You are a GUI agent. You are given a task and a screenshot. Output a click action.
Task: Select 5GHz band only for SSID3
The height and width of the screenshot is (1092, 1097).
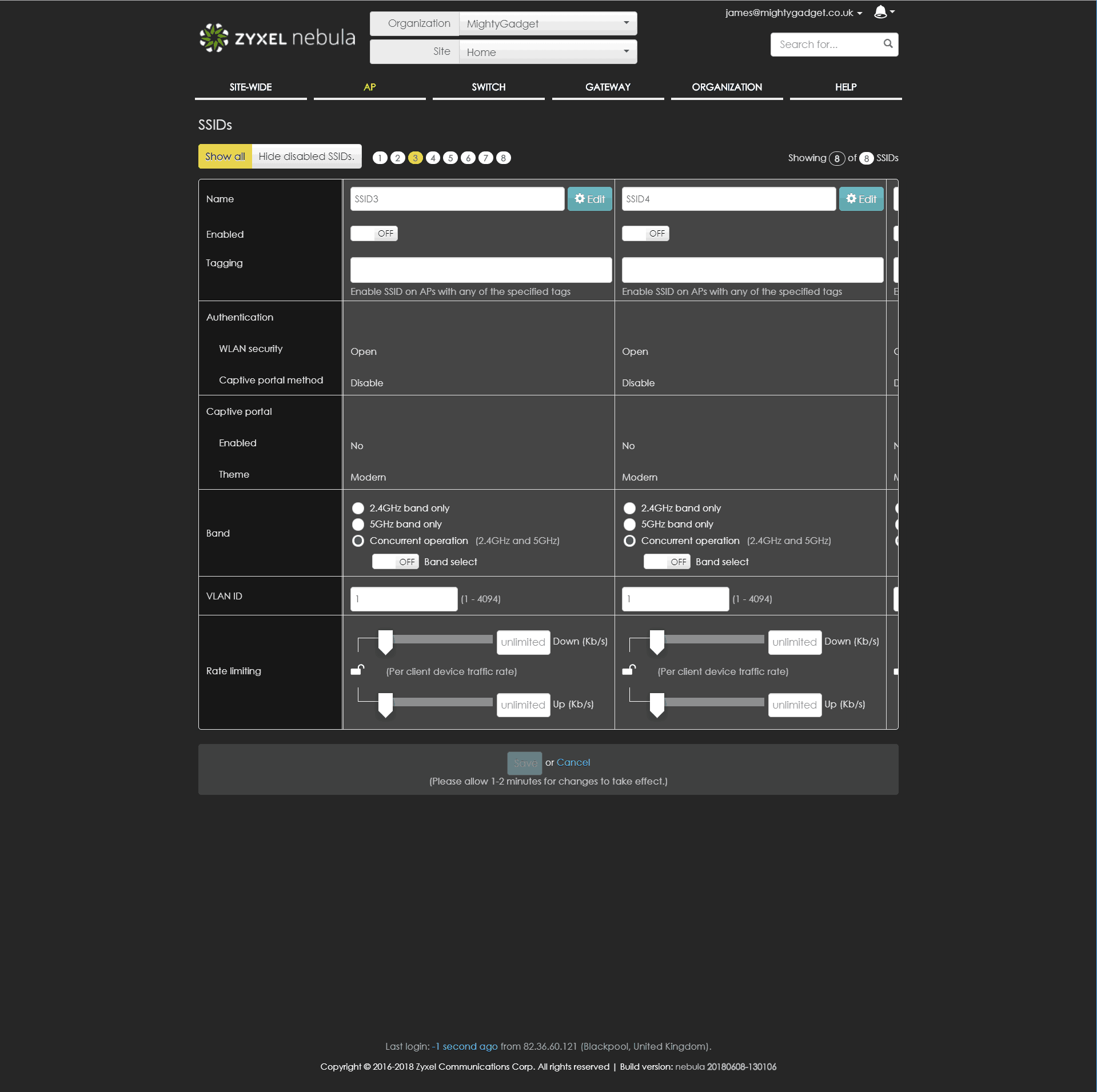pyautogui.click(x=358, y=525)
